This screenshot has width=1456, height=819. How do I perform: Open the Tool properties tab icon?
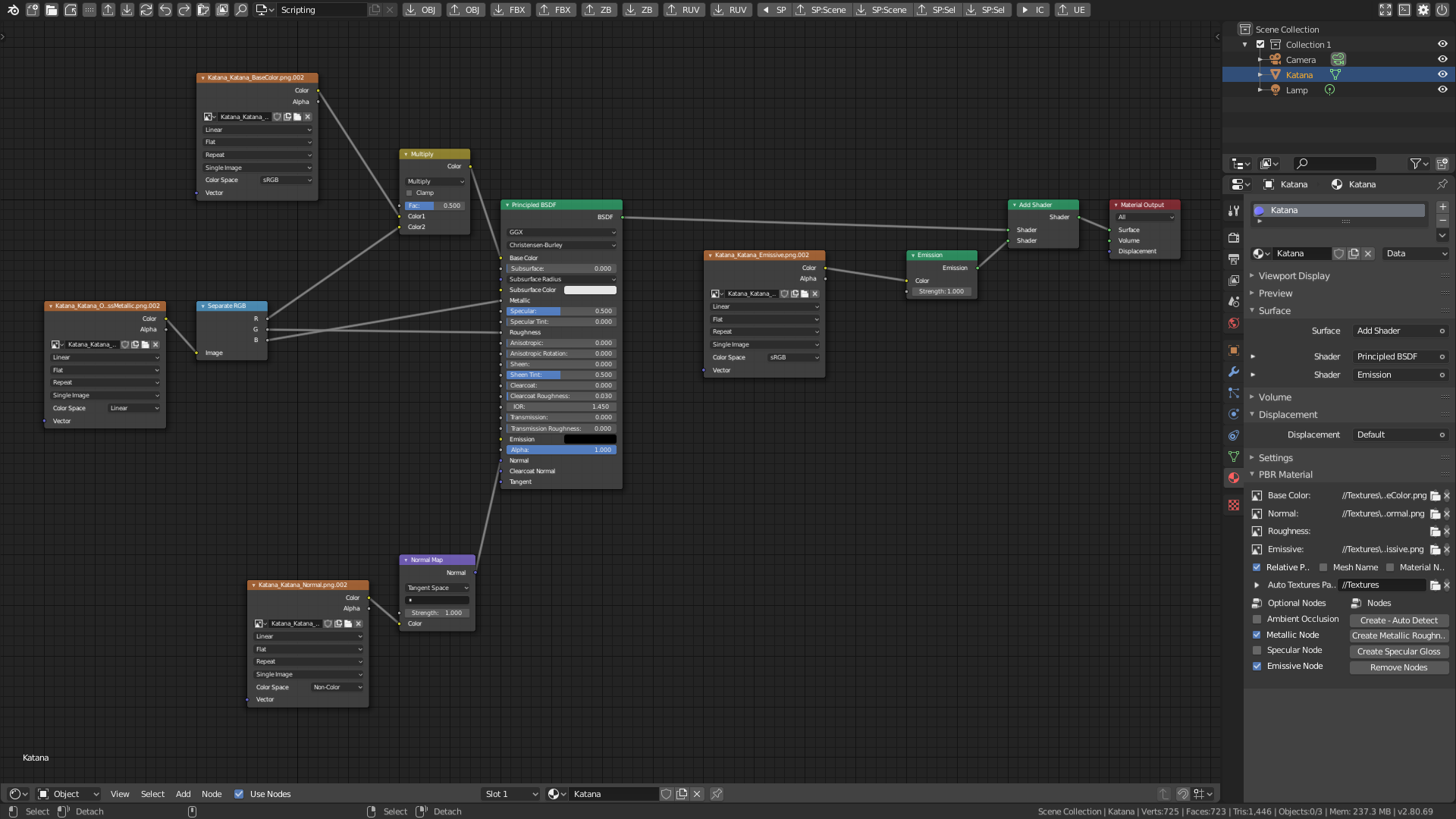1234,211
